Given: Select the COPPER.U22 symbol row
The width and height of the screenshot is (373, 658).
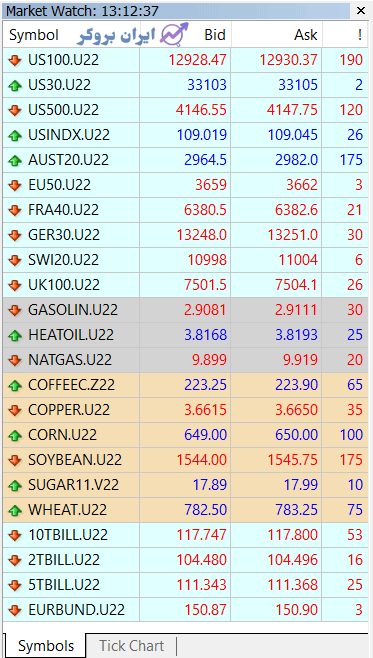Looking at the screenshot, I should 185,410.
